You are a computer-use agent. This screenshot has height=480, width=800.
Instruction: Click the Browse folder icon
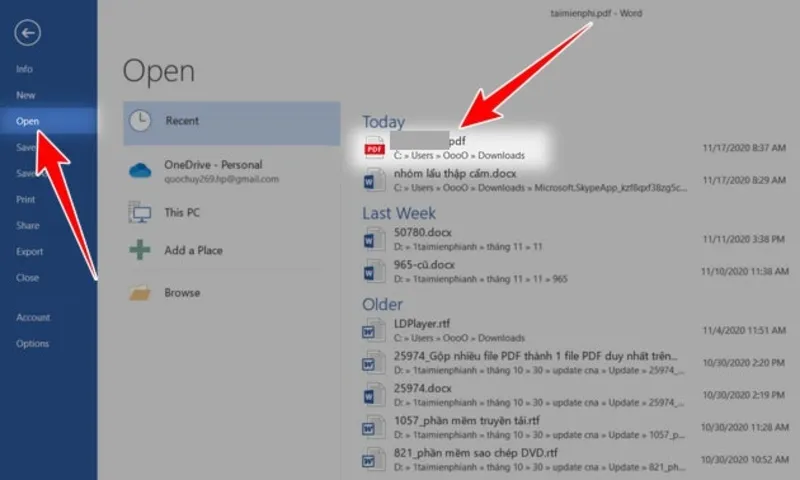(x=140, y=293)
